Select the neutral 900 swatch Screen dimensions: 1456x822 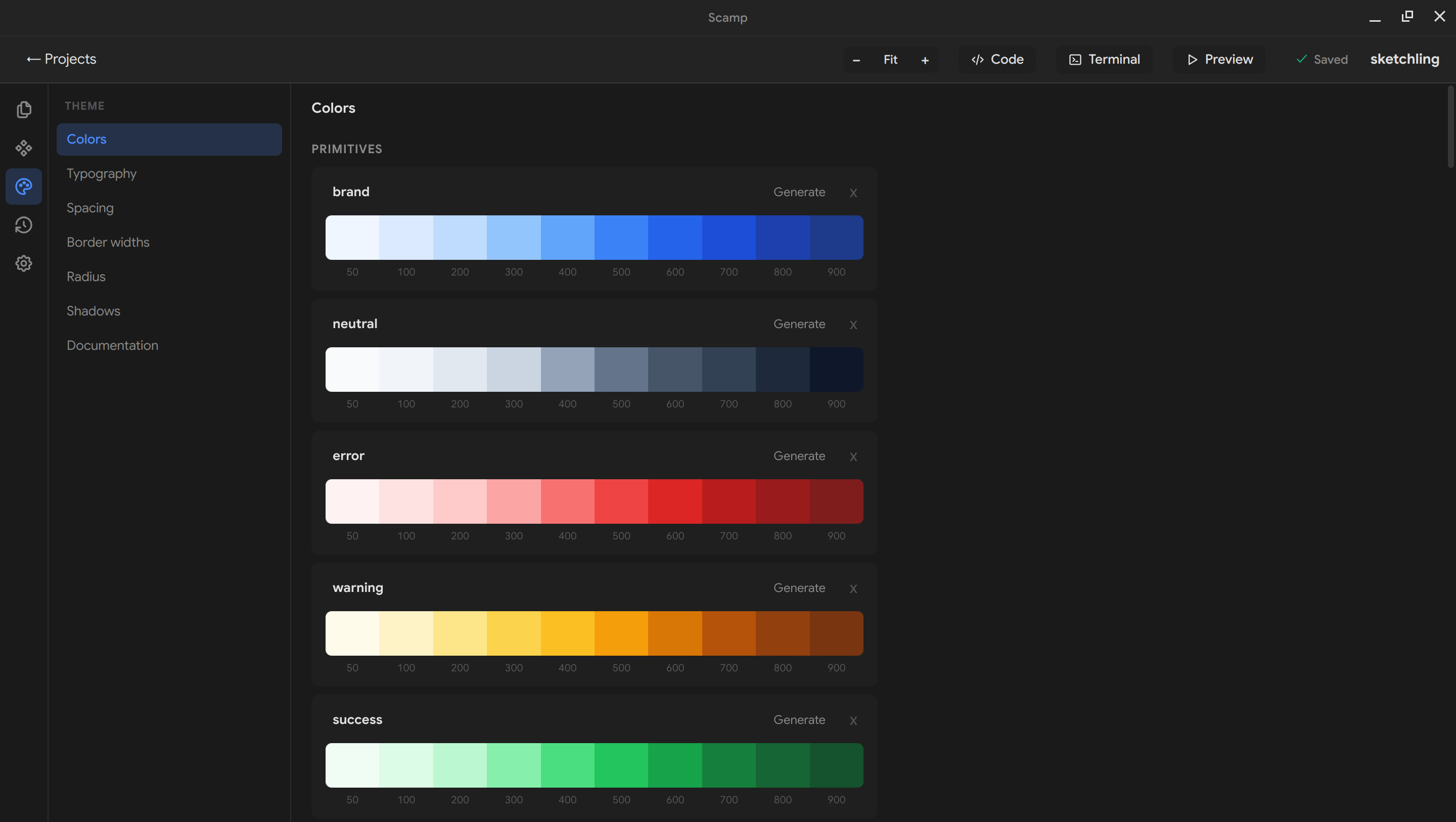click(x=837, y=369)
